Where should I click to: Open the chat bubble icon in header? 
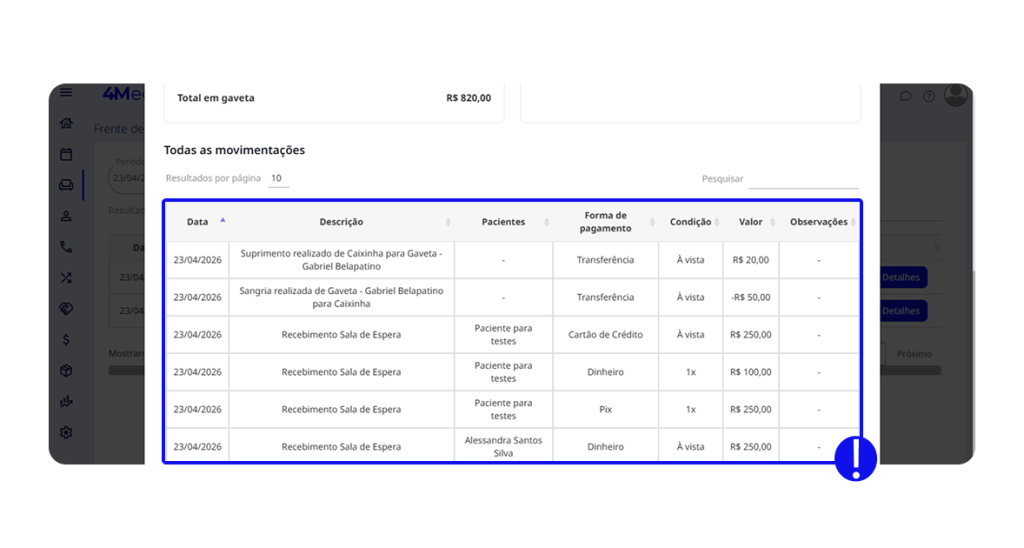(x=905, y=96)
